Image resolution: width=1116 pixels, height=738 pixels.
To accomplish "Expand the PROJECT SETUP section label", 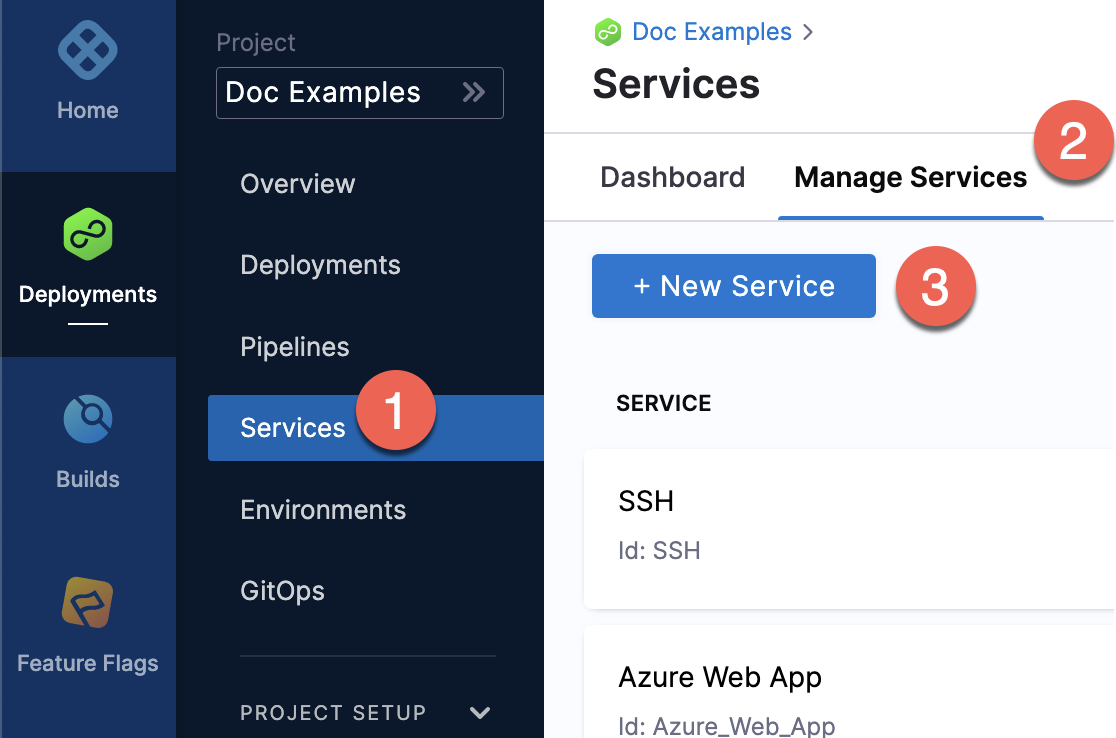I will [333, 713].
